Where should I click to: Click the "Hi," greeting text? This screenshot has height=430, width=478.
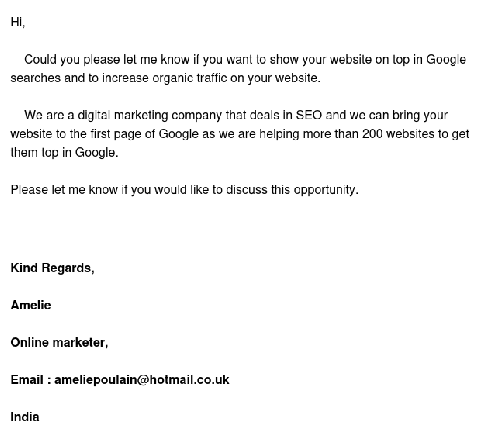(x=18, y=22)
